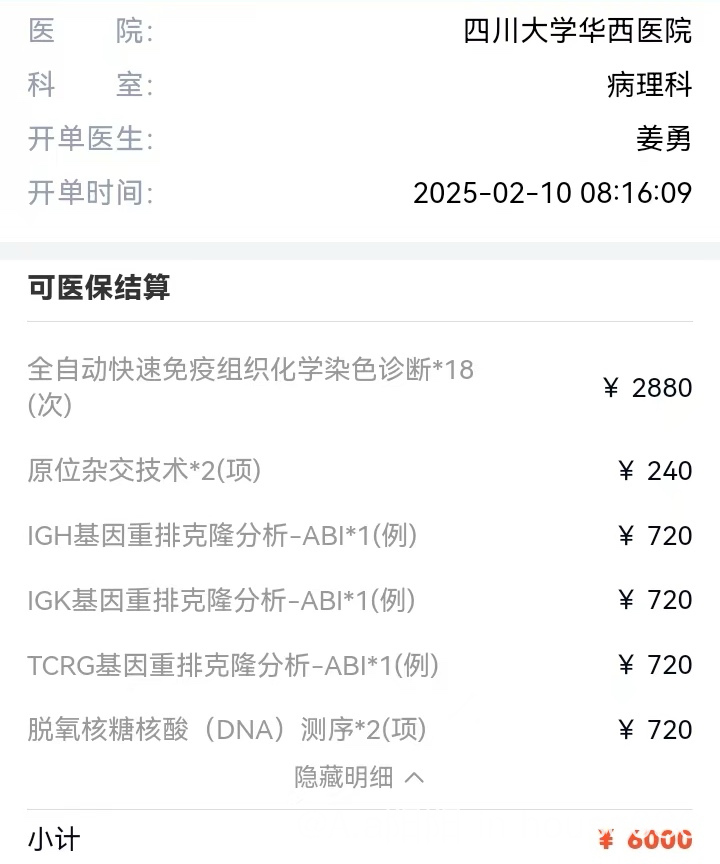
Task: Click the red yen symbol in 小计 row
Action: point(606,839)
